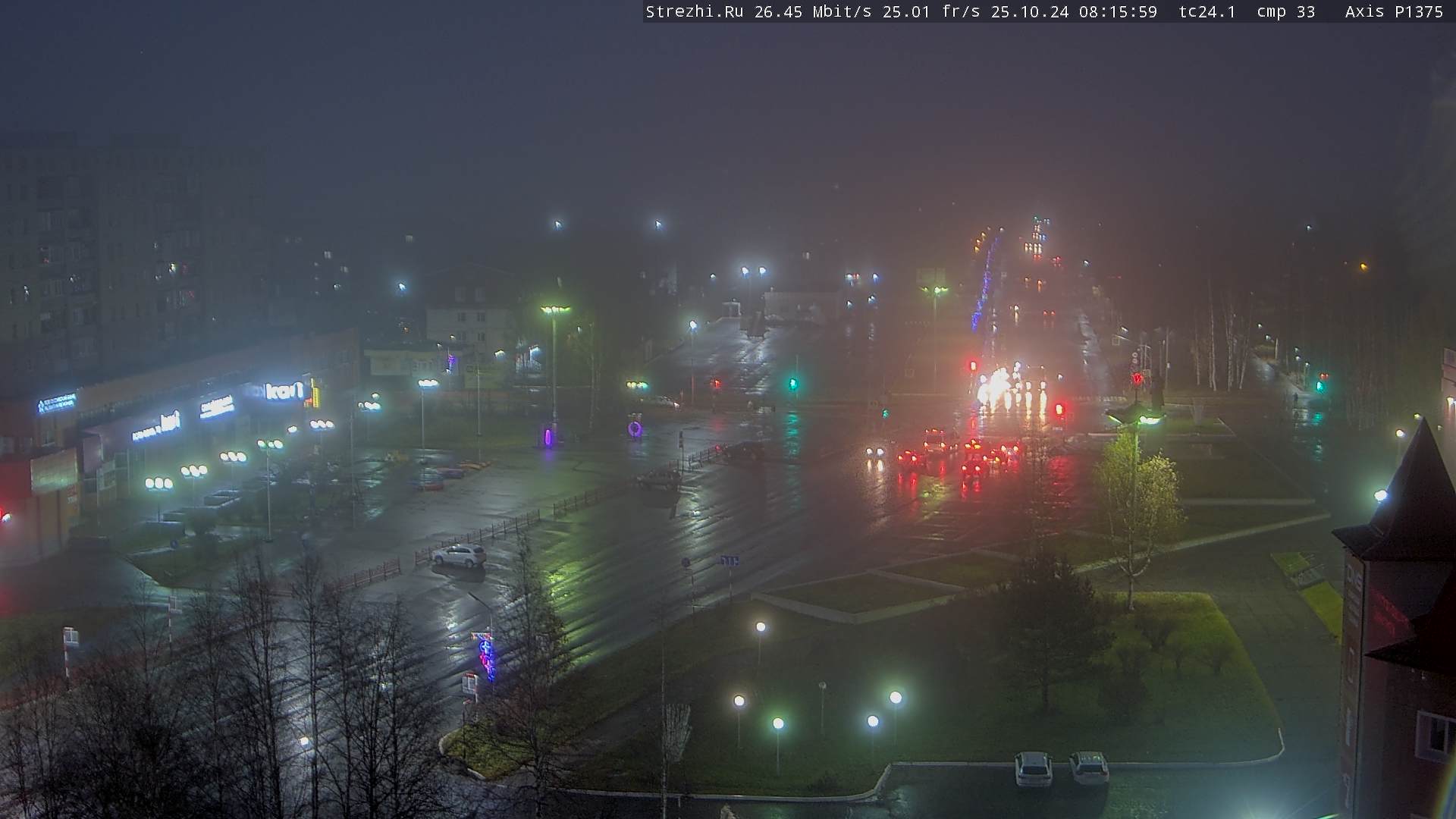The width and height of the screenshot is (1456, 819).
Task: Select the "tc24.1" overlay label
Action: point(1207,11)
